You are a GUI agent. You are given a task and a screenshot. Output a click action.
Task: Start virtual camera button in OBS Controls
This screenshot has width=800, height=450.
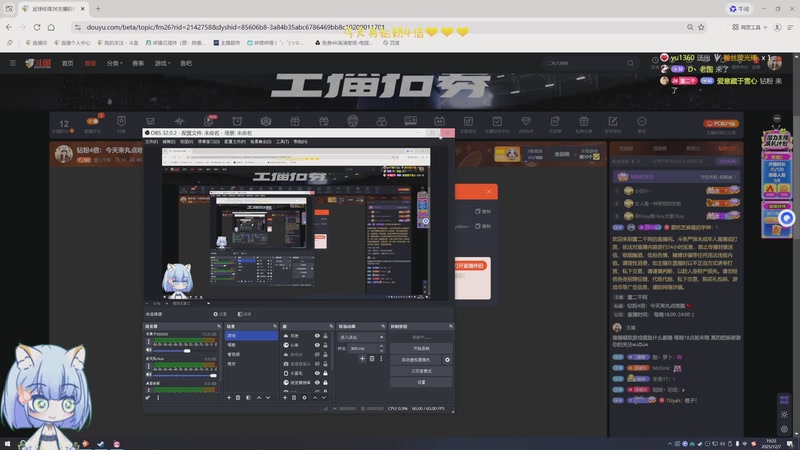416,360
